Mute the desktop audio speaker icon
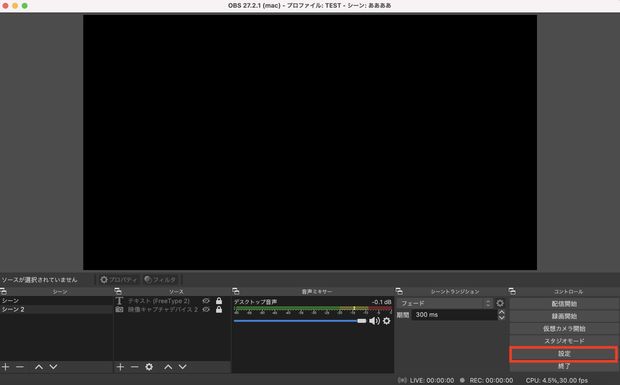Image resolution: width=620 pixels, height=385 pixels. coord(374,321)
